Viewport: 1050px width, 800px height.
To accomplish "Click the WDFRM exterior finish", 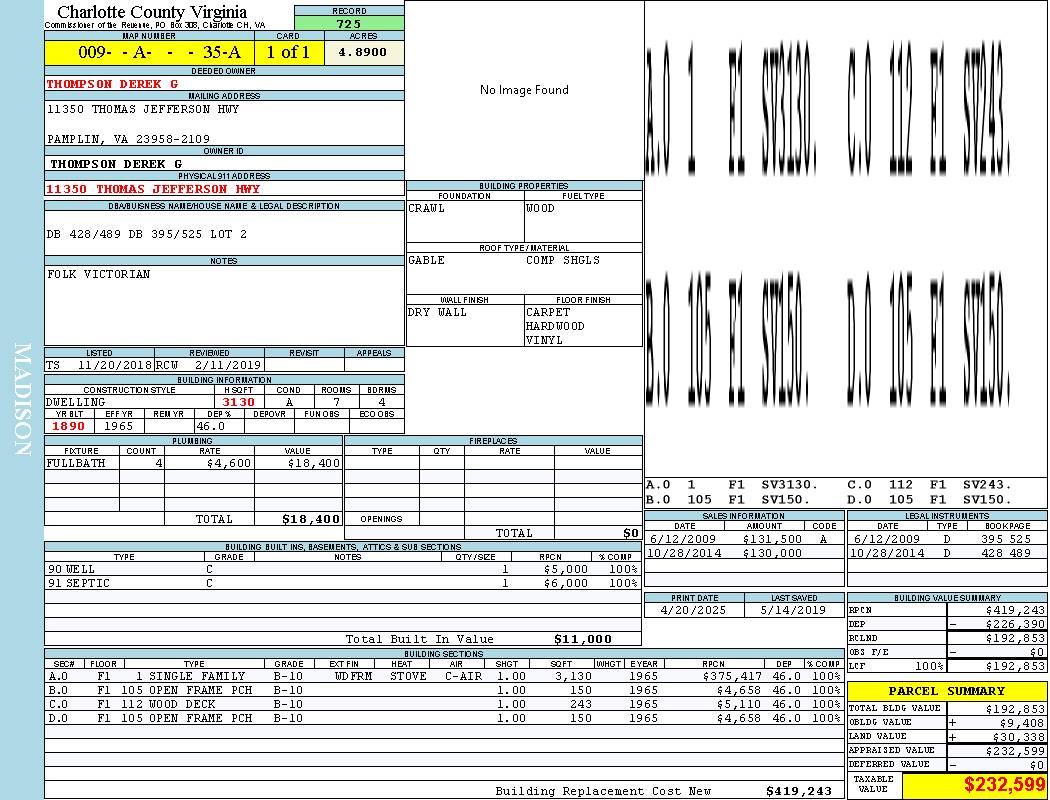I will [x=353, y=676].
